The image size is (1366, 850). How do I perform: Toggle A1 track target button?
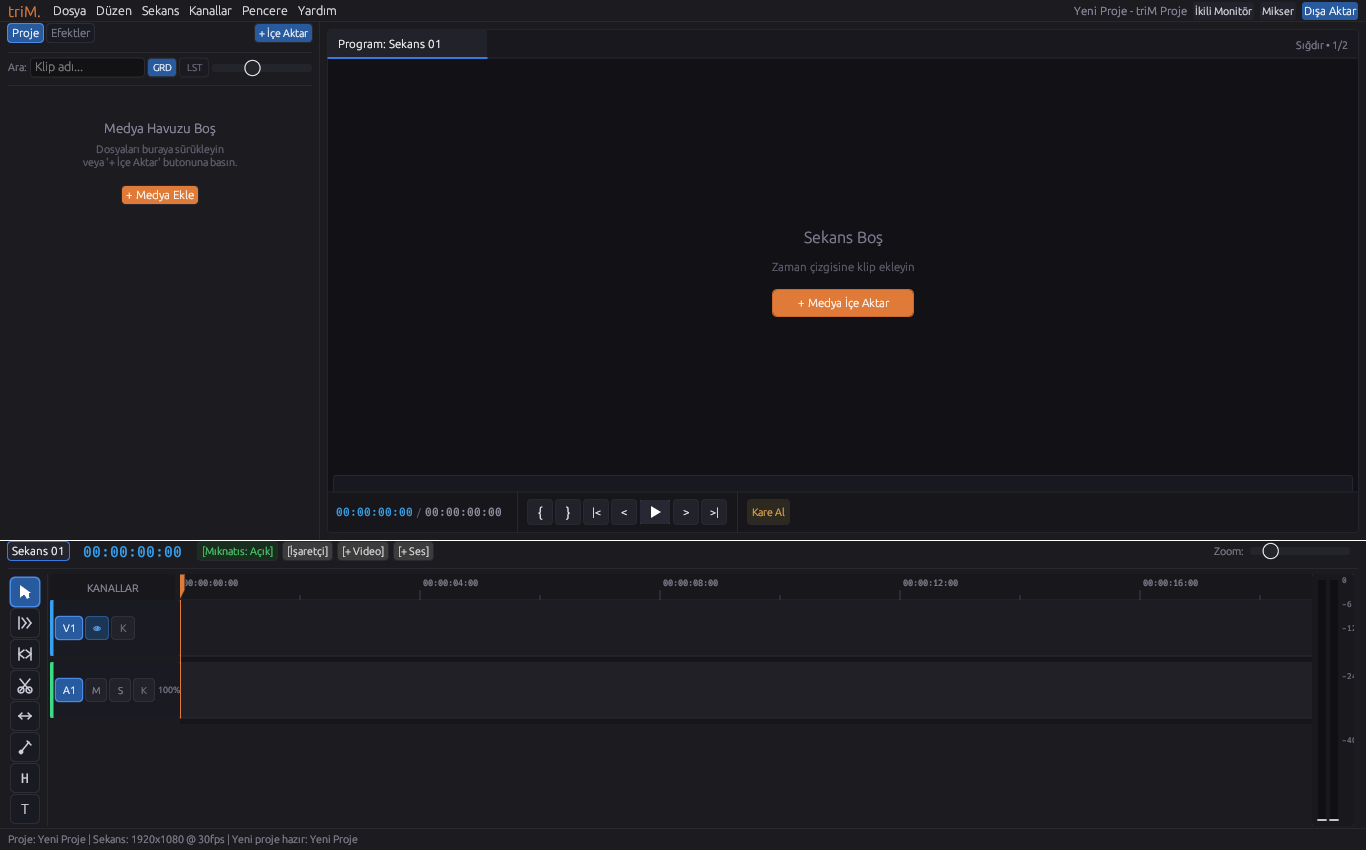69,690
